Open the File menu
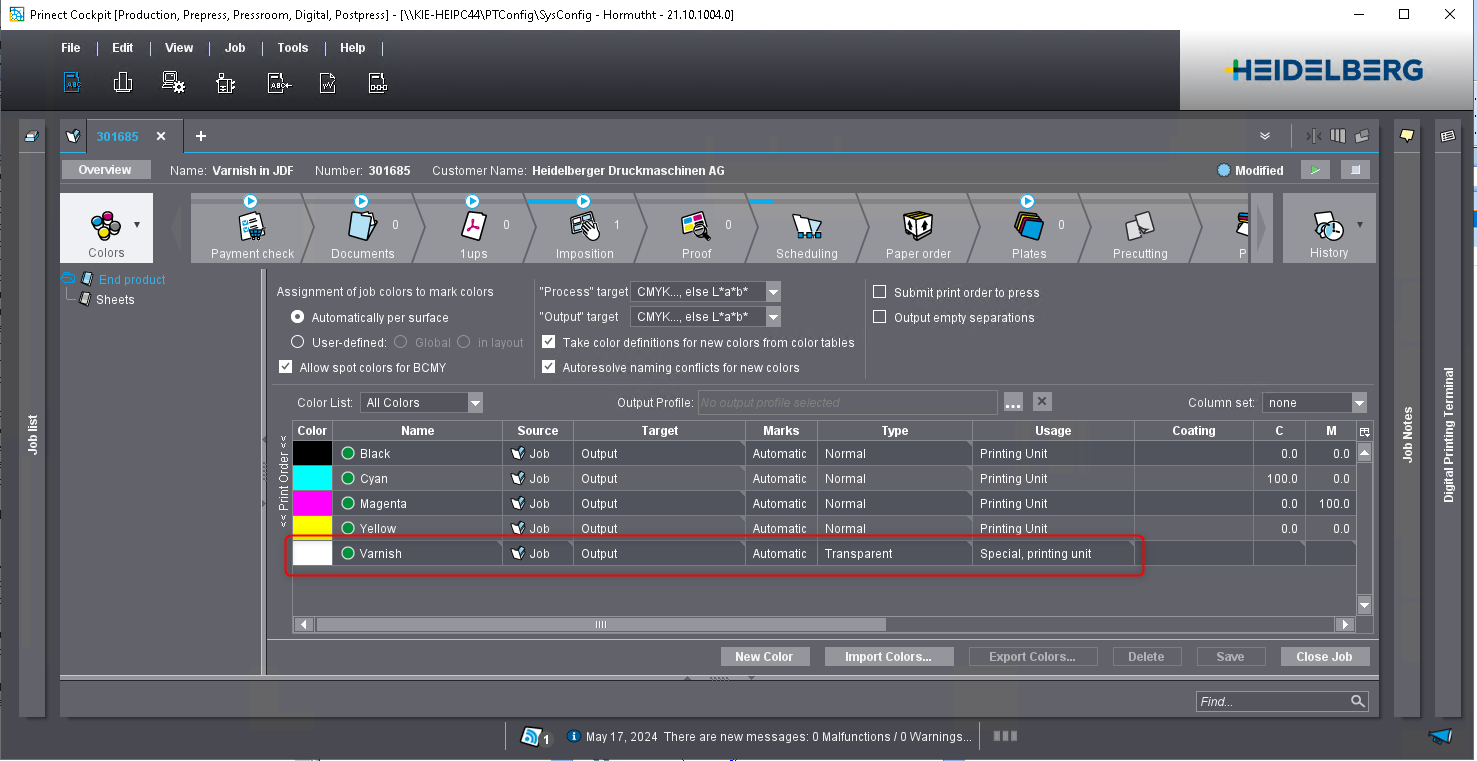This screenshot has width=1477, height=761. [x=70, y=48]
